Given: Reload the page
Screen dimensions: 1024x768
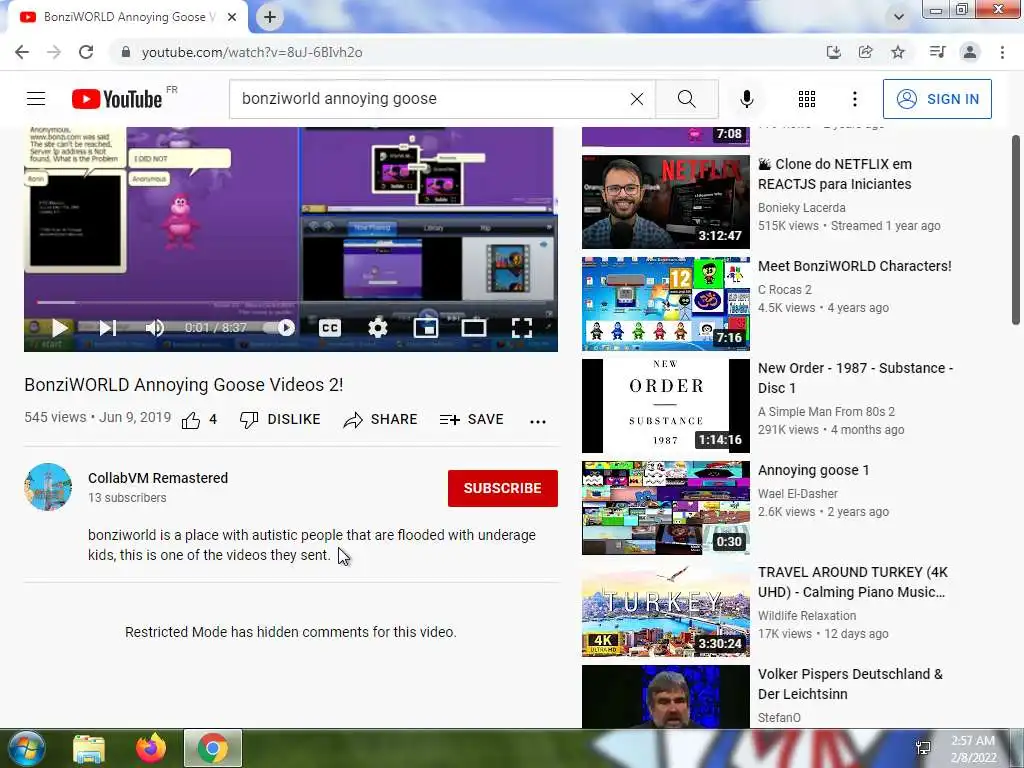Looking at the screenshot, I should tap(86, 52).
